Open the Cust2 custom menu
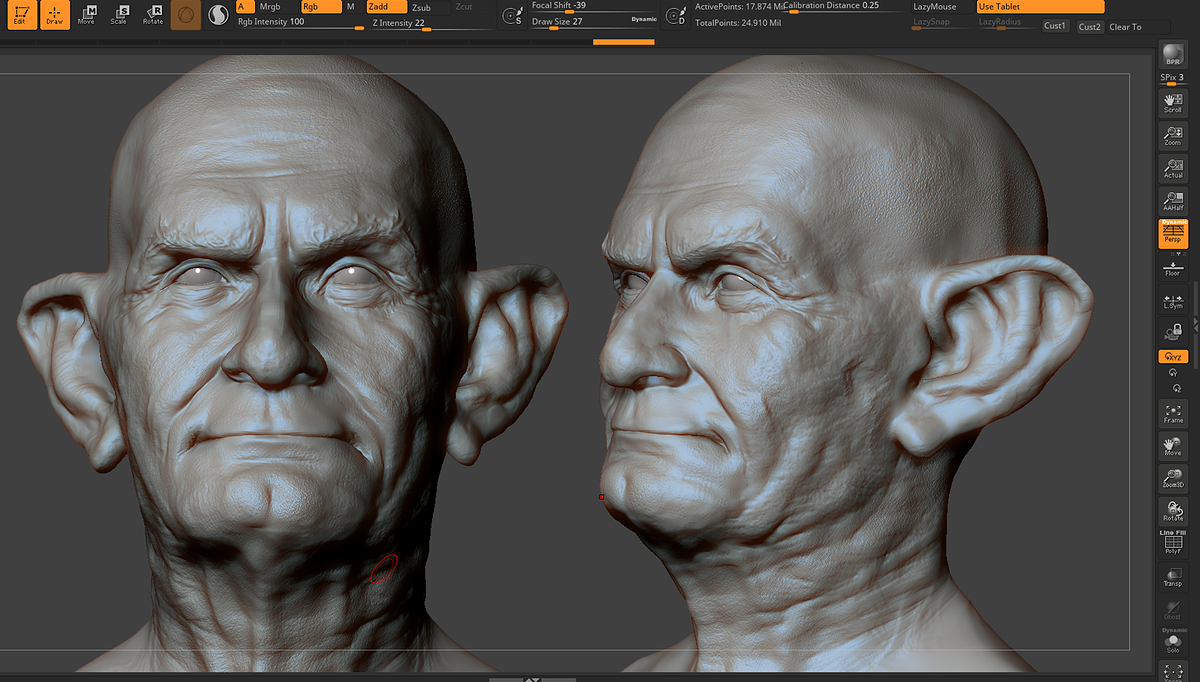 click(x=1090, y=27)
